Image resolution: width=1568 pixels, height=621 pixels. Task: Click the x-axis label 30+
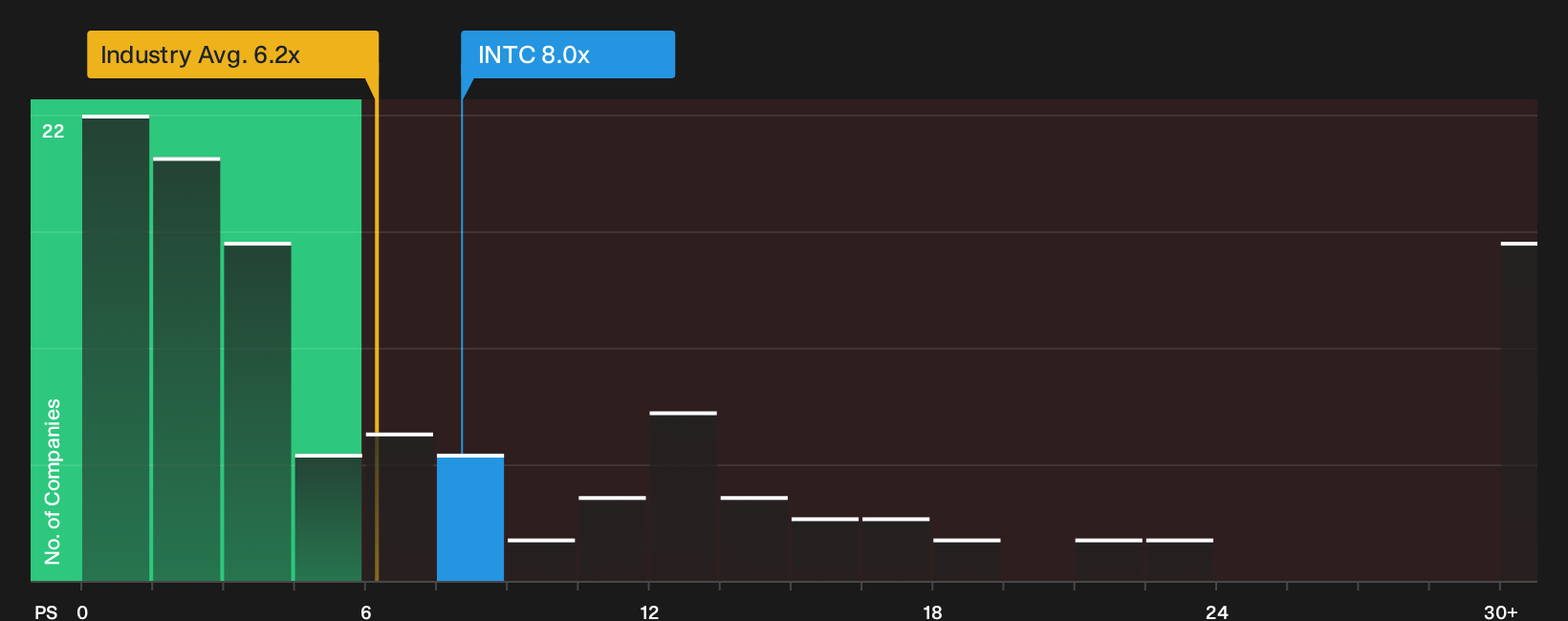coord(1500,612)
